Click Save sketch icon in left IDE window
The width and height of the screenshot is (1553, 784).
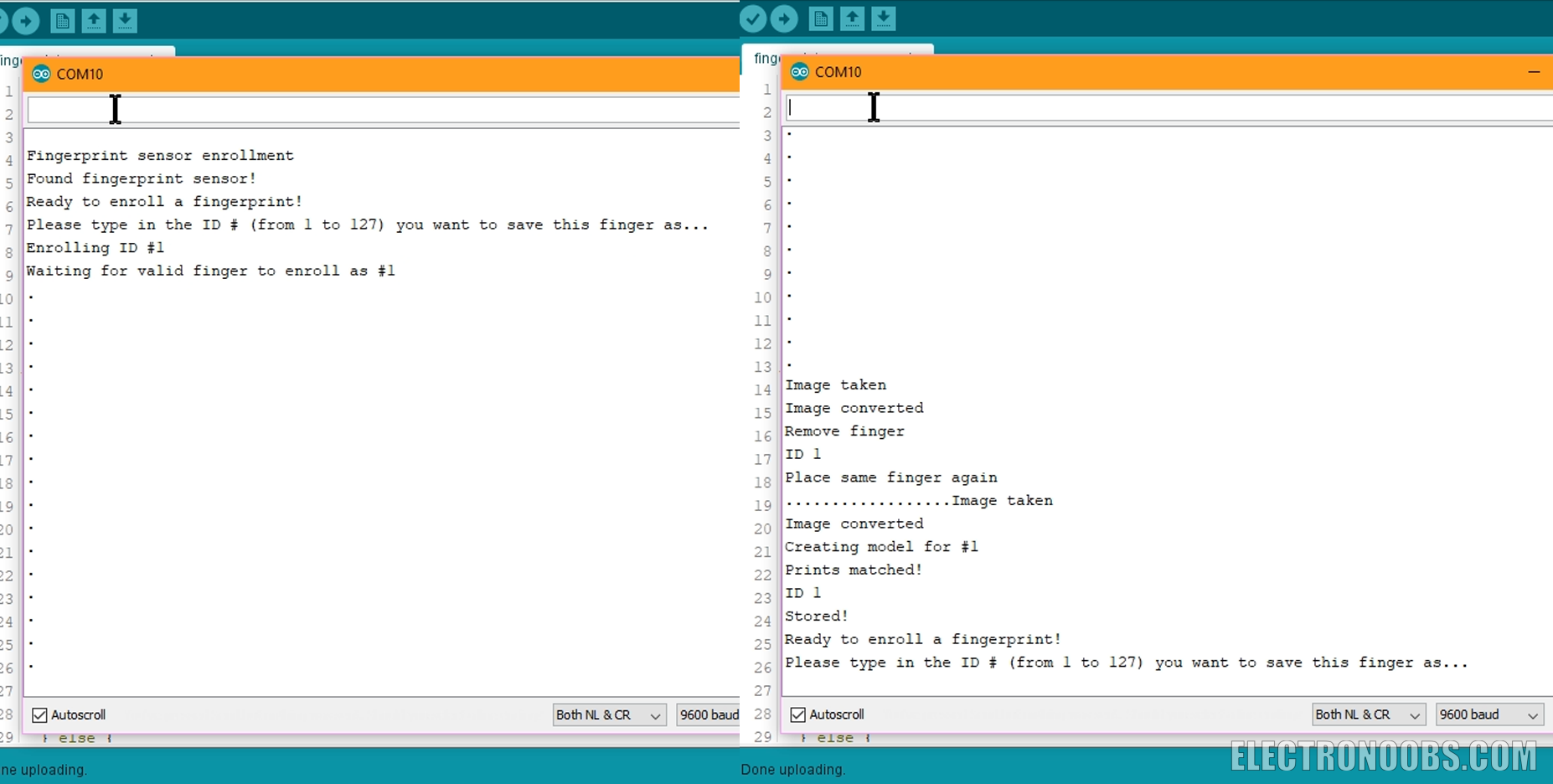click(x=125, y=21)
